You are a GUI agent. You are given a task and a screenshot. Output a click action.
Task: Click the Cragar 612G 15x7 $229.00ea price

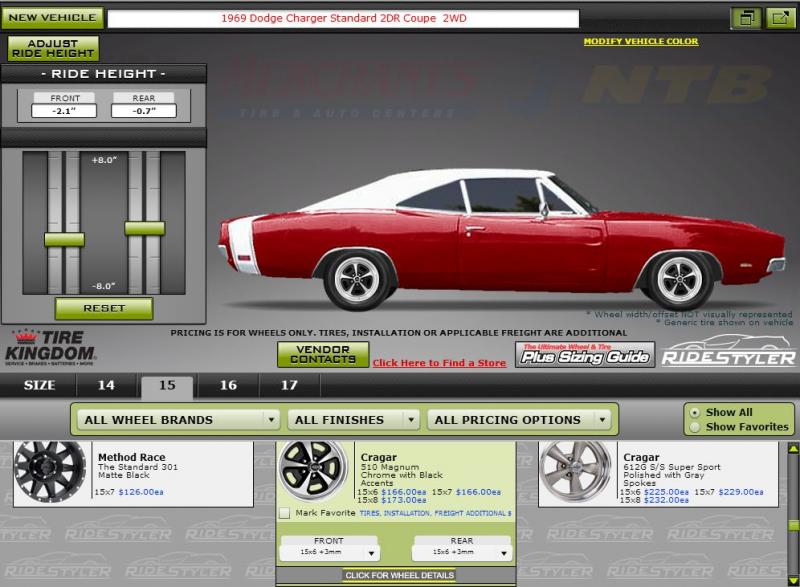tap(741, 492)
